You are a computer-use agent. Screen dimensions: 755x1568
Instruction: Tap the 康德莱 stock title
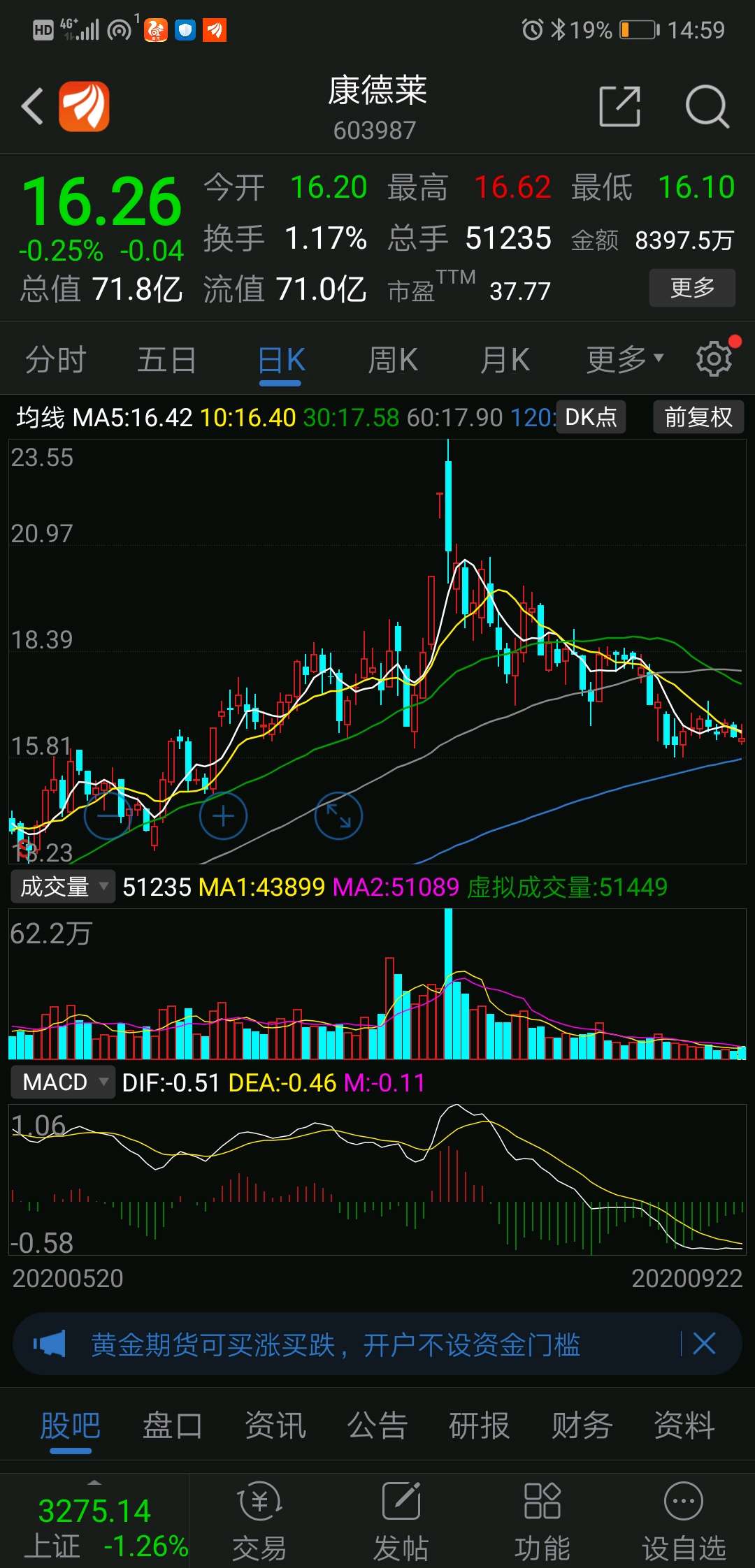click(377, 91)
